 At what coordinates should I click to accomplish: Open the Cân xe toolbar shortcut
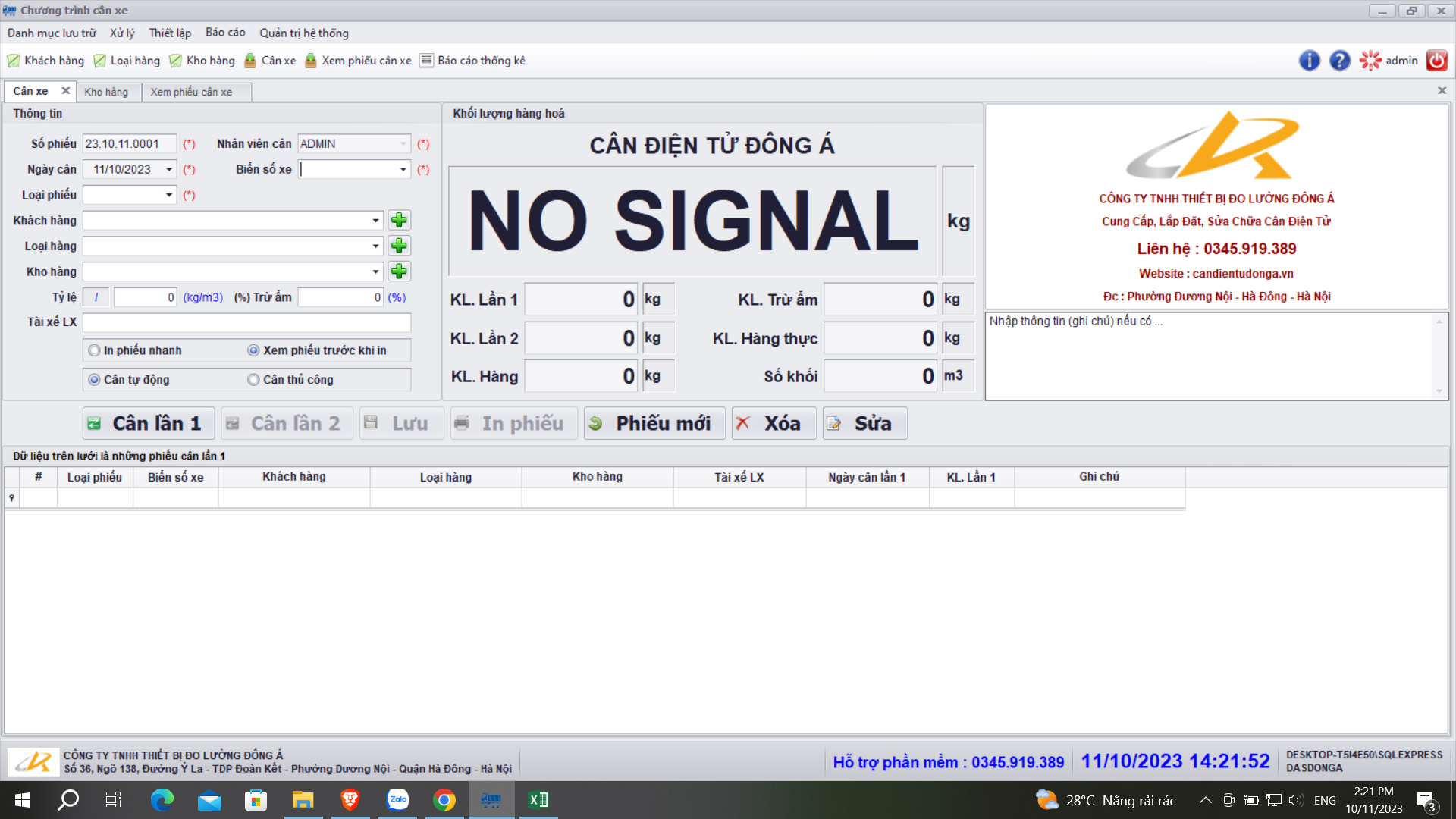click(270, 61)
